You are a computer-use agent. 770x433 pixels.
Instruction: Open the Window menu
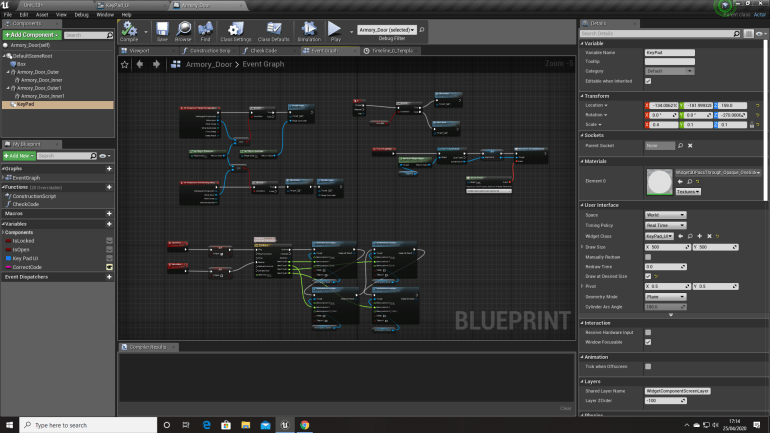pyautogui.click(x=105, y=15)
